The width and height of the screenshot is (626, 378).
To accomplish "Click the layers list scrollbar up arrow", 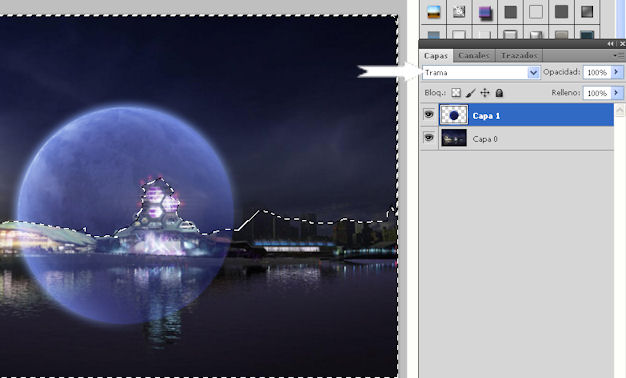I will click(x=619, y=110).
